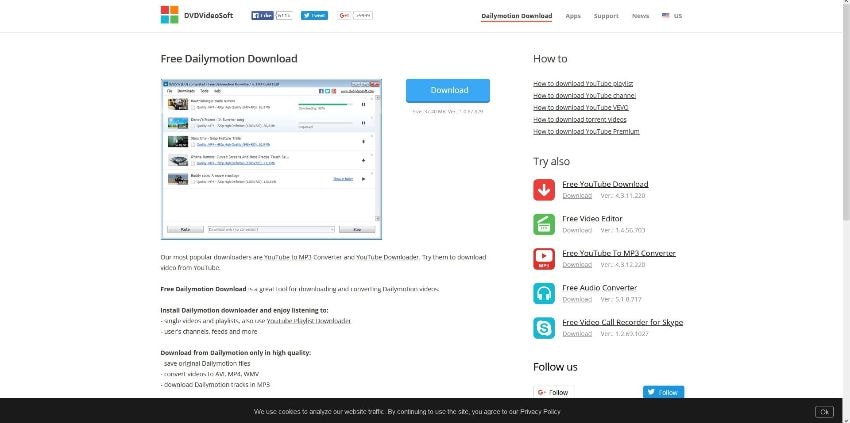The image size is (850, 423).
Task: Open the Dailymotion Download tab
Action: click(x=517, y=16)
